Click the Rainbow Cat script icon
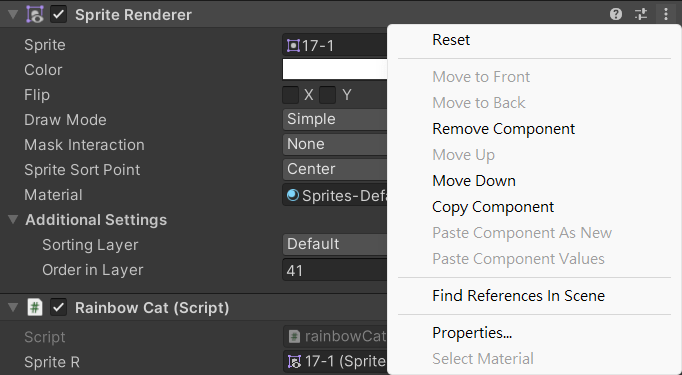682x375 pixels. [35, 308]
